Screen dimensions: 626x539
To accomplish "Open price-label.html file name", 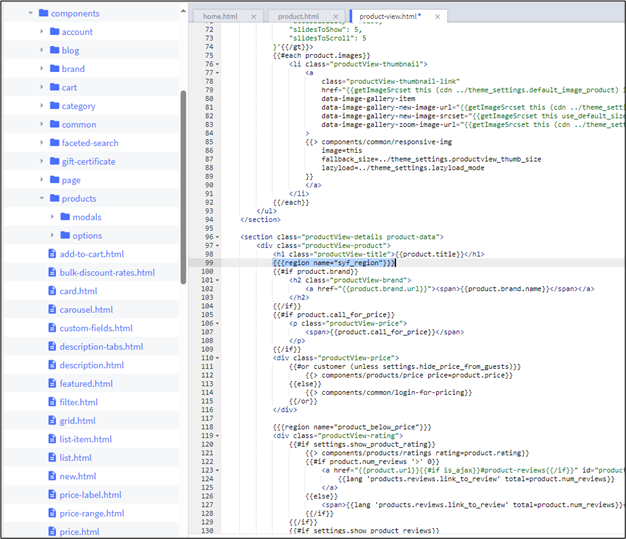I will [x=91, y=495].
